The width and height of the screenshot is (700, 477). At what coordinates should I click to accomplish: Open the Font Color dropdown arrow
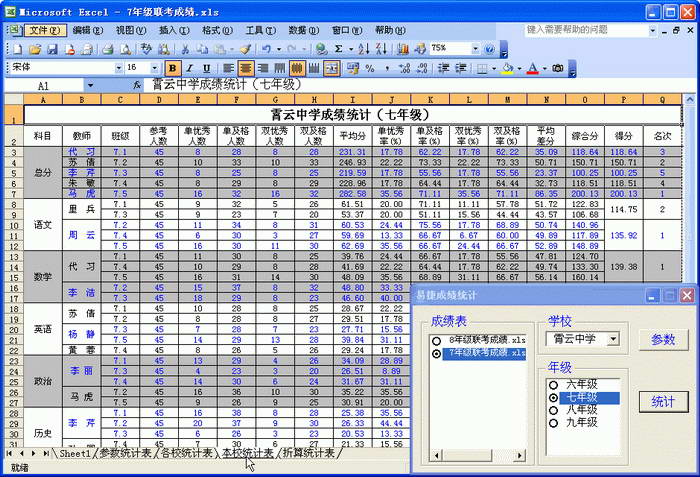545,68
